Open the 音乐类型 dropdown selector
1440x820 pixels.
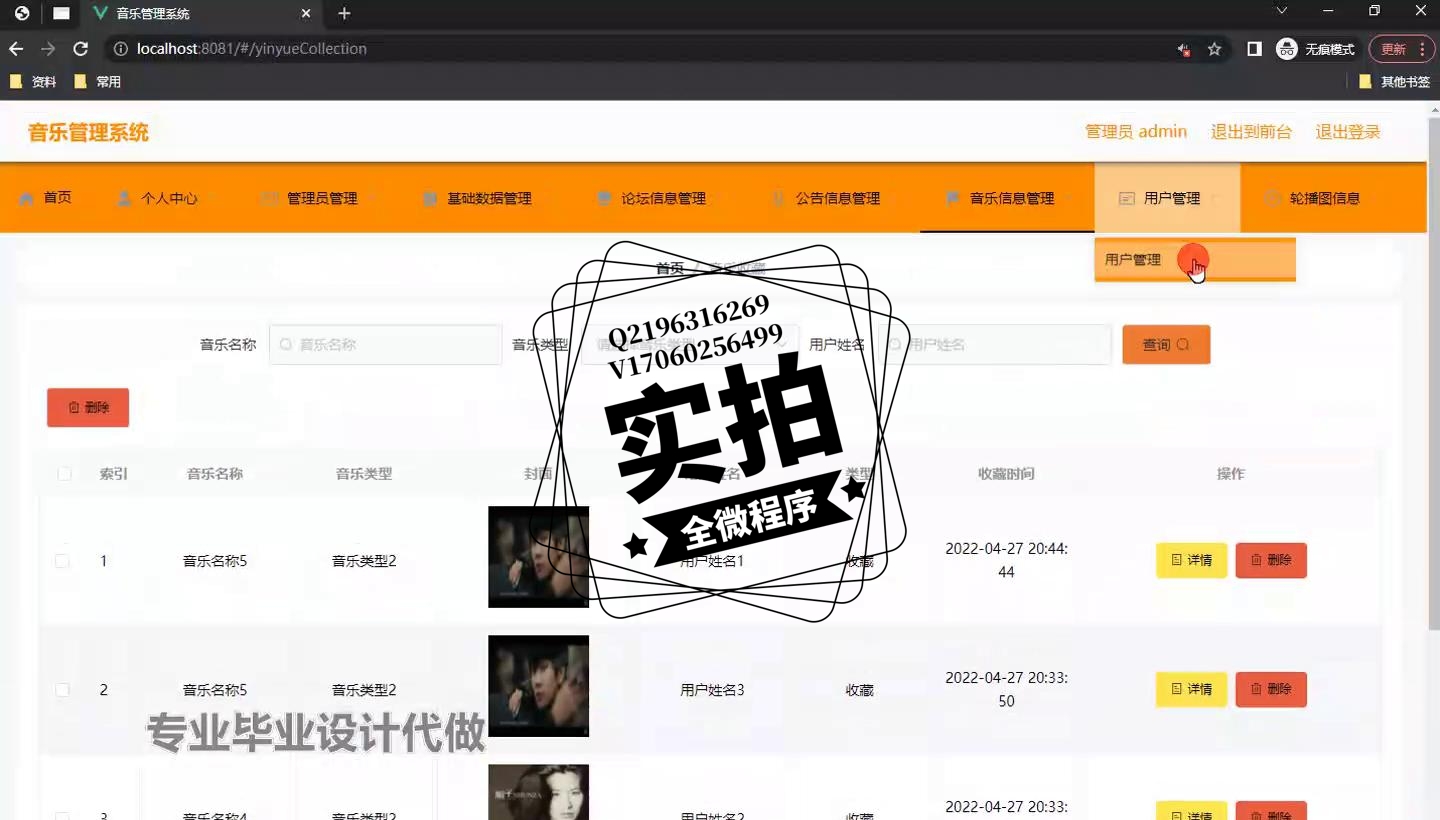point(690,344)
